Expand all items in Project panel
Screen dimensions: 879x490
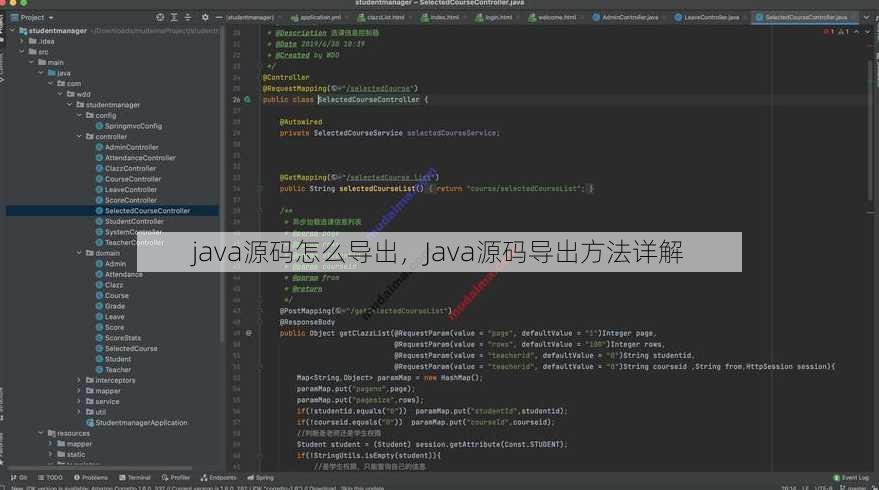174,17
